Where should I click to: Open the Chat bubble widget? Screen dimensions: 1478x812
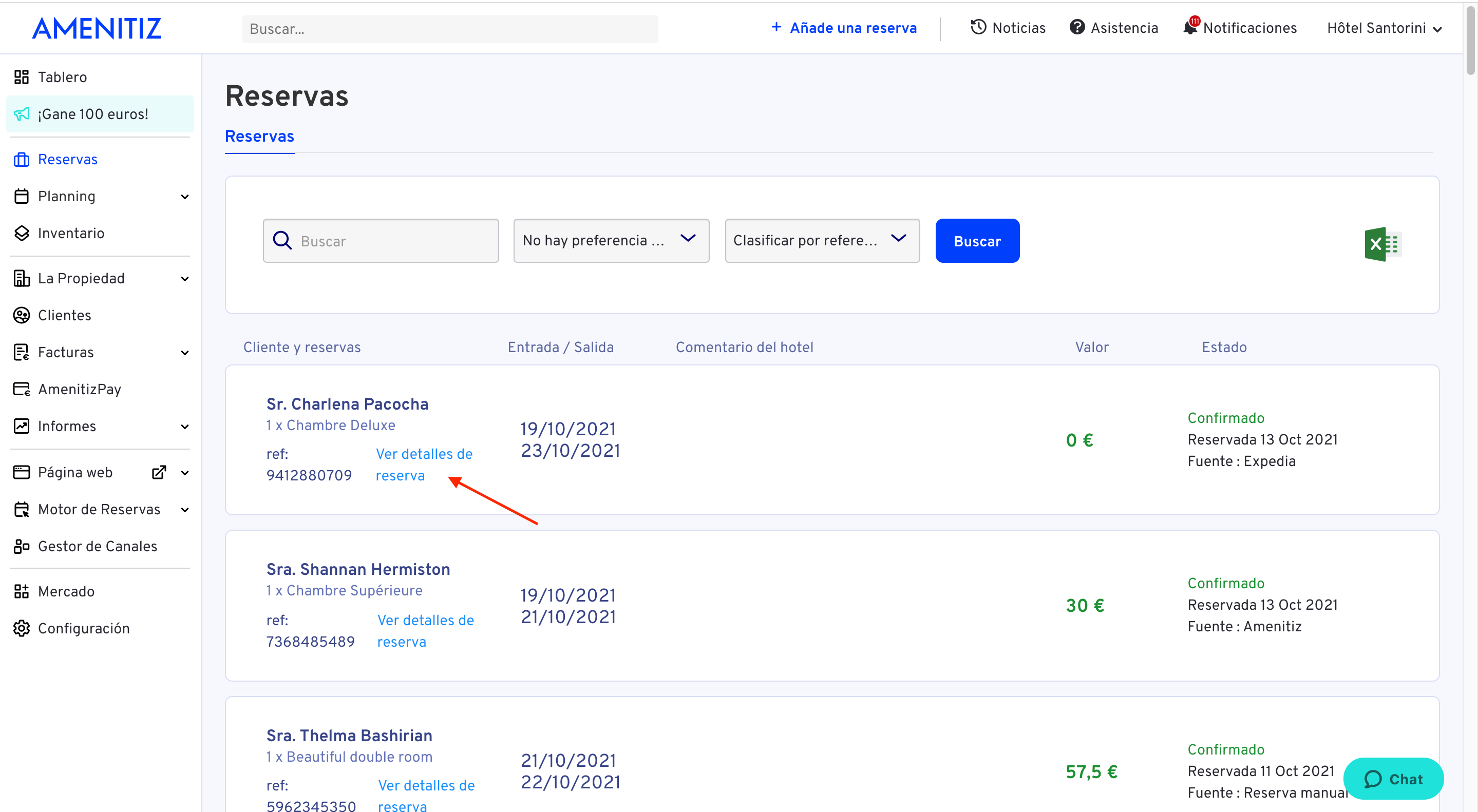(1393, 778)
